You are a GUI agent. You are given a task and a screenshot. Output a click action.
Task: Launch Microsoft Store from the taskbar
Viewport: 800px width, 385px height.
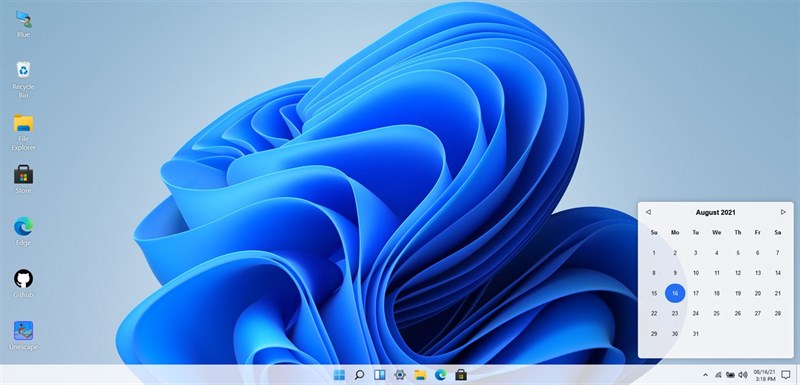pos(461,375)
